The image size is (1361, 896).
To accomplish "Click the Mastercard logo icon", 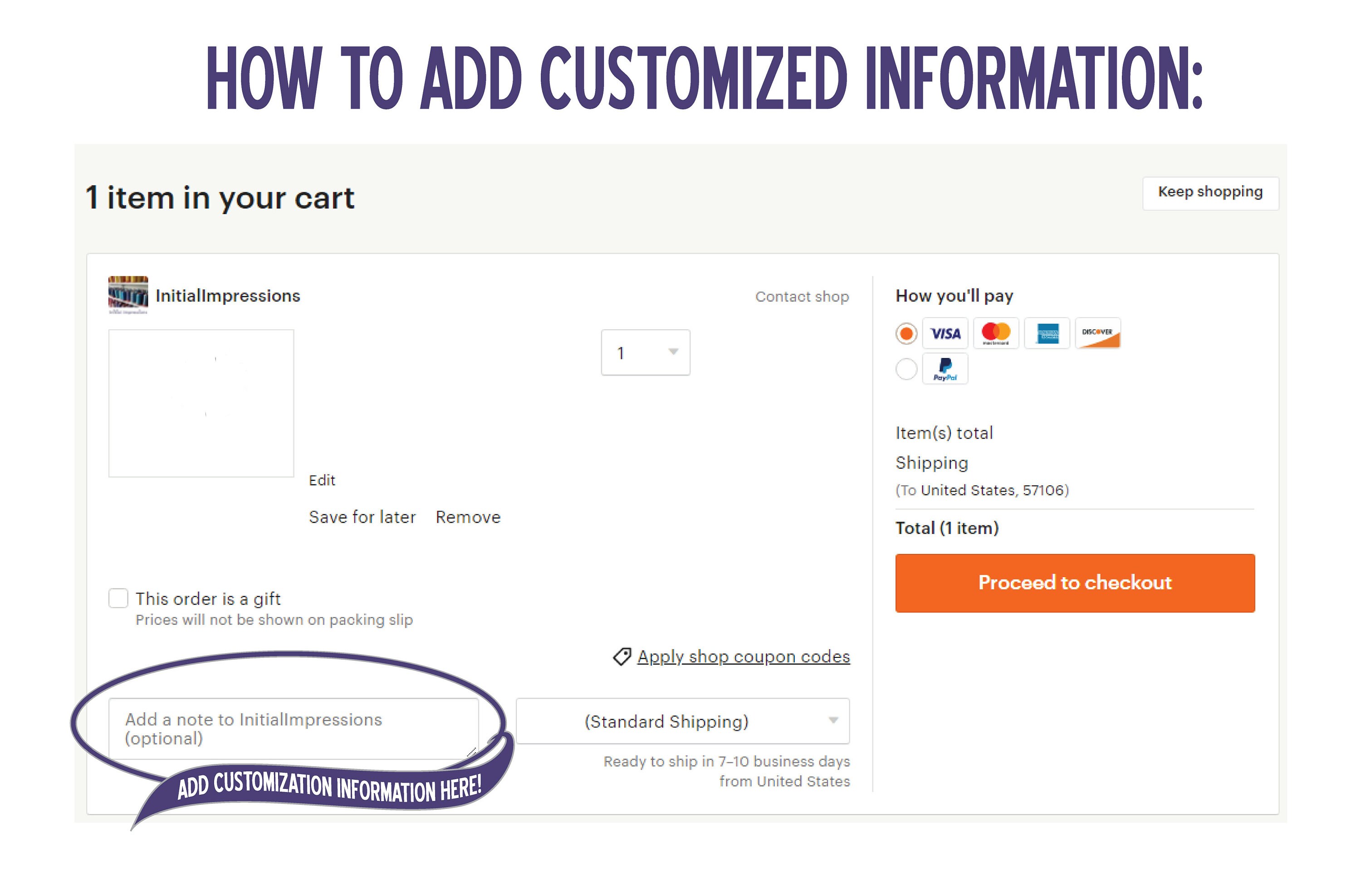I will coord(996,333).
